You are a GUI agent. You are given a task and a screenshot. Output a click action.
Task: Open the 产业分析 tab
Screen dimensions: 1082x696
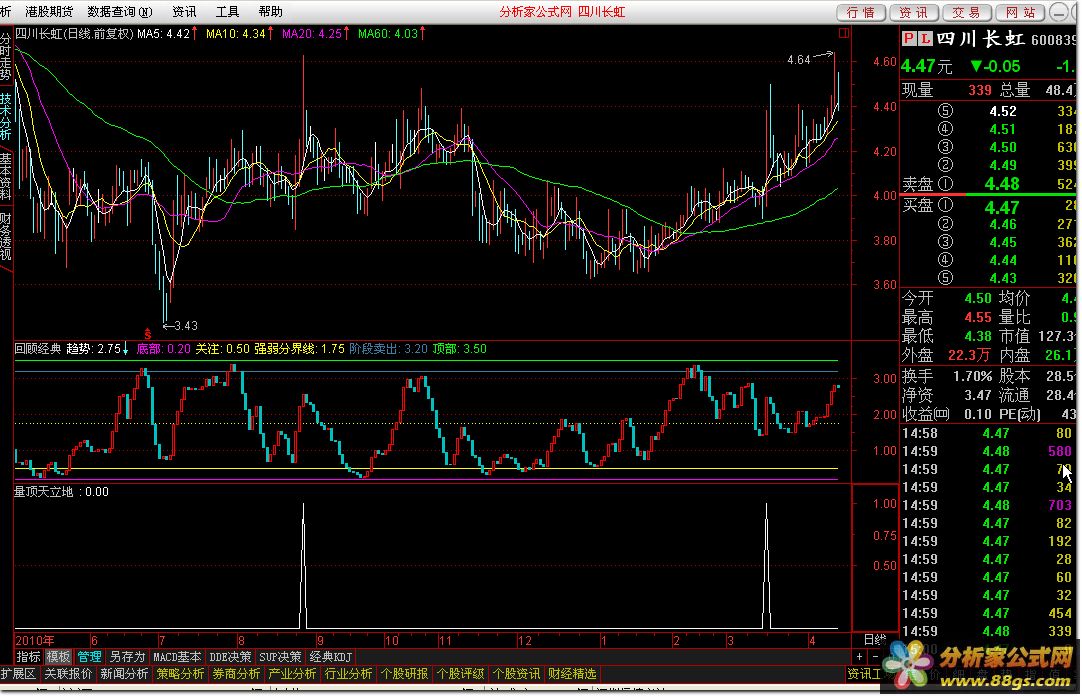[x=292, y=674]
